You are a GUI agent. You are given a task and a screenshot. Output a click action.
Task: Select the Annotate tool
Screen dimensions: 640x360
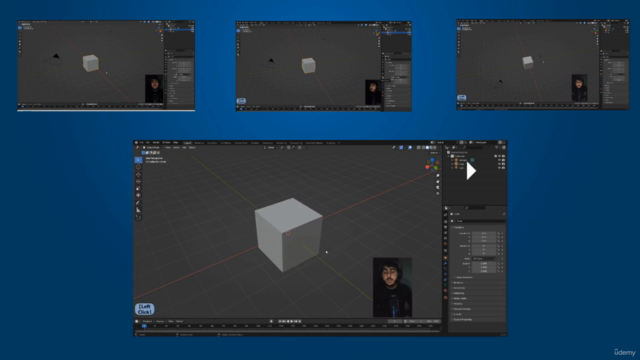pyautogui.click(x=138, y=203)
